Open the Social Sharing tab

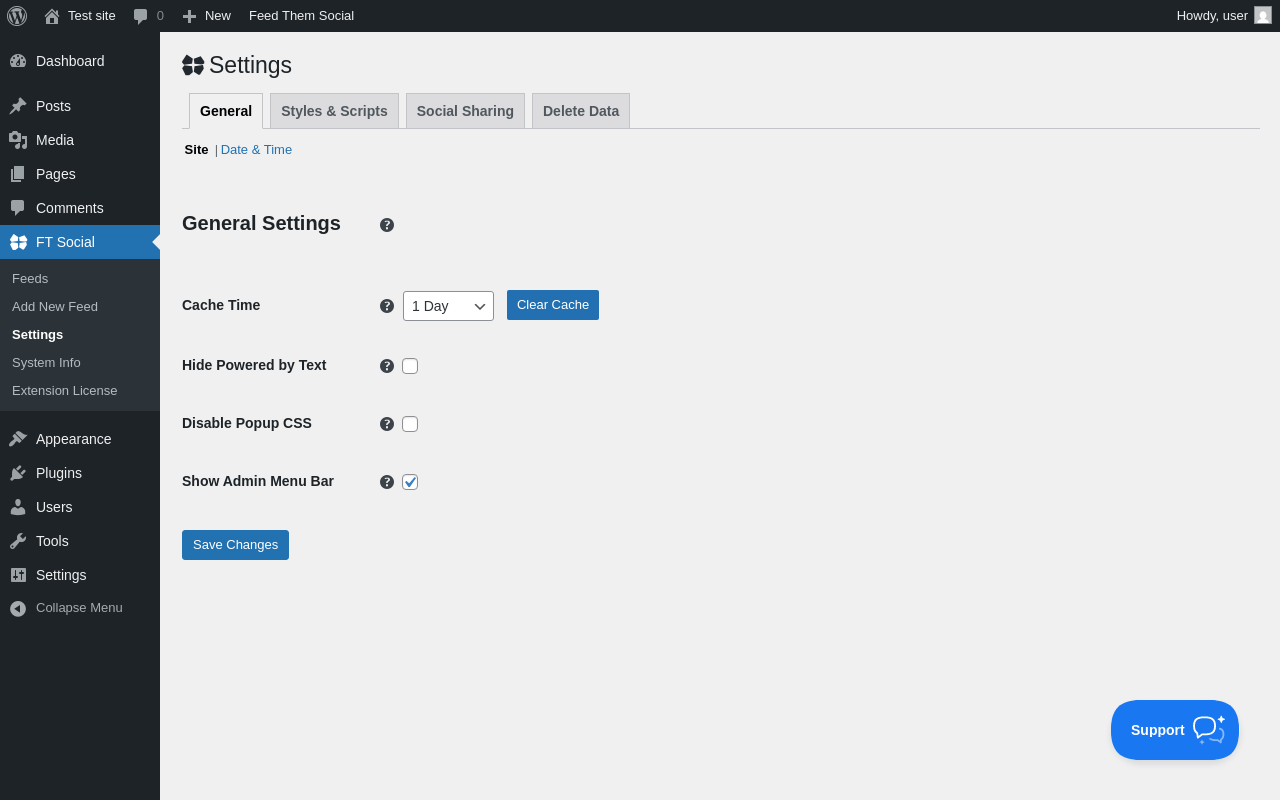click(465, 111)
